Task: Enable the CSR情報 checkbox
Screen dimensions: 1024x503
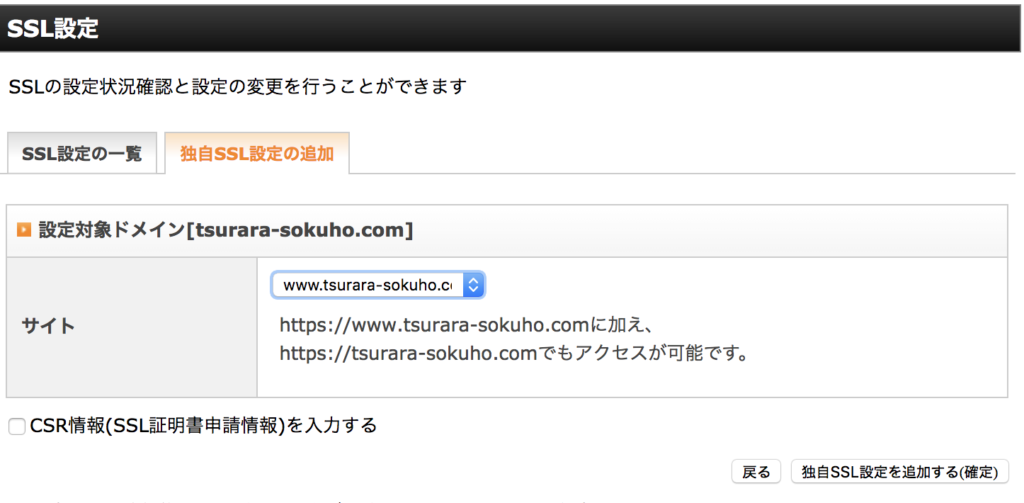Action: click(16, 426)
